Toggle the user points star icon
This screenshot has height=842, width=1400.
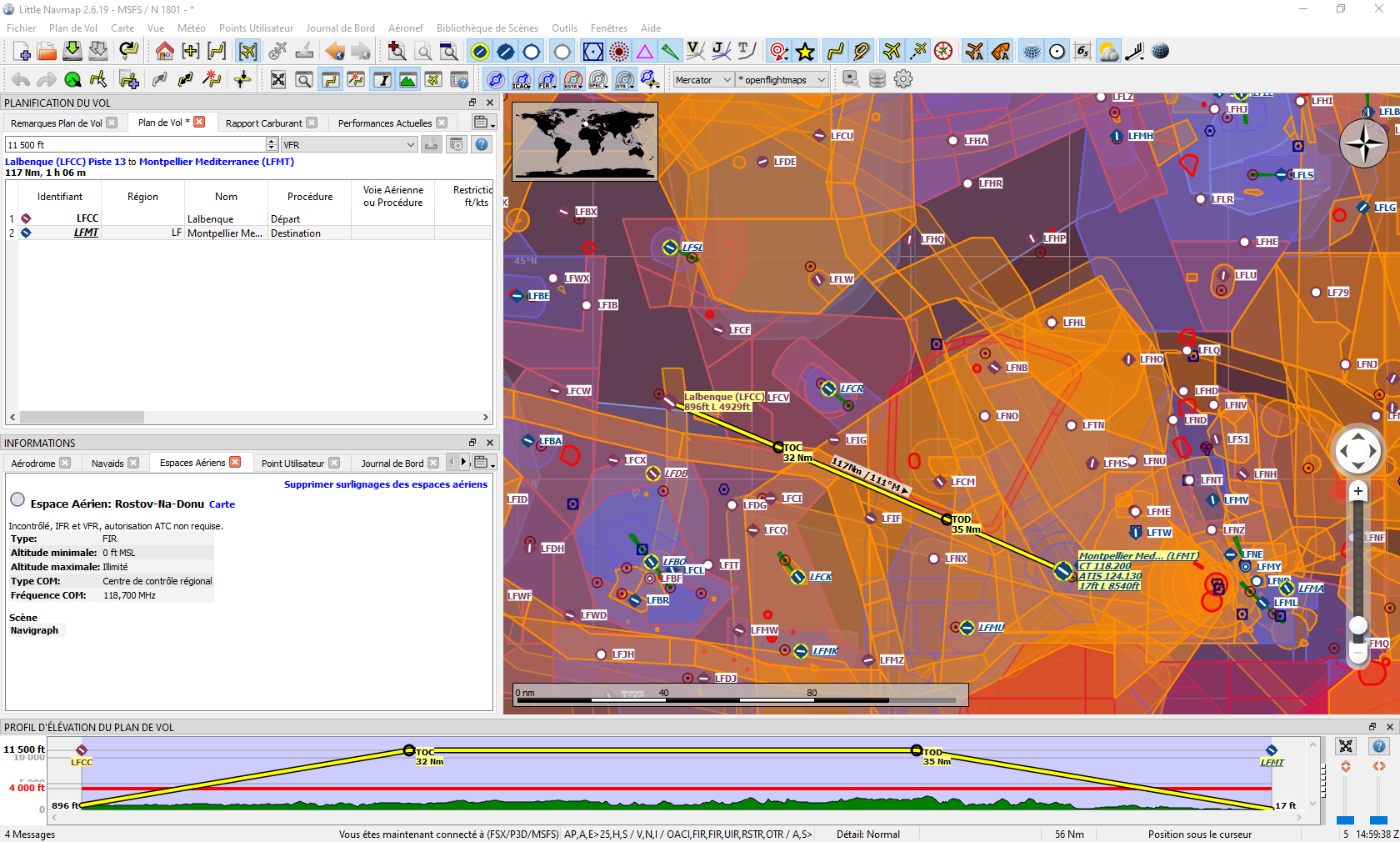[805, 52]
